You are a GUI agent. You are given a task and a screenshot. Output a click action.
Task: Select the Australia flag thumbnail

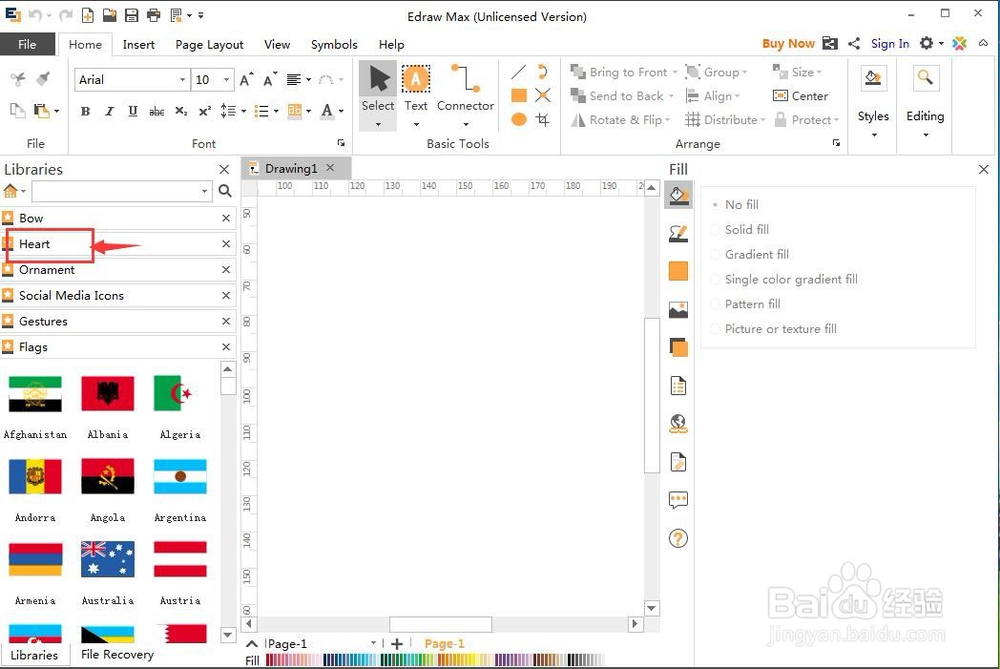click(108, 559)
